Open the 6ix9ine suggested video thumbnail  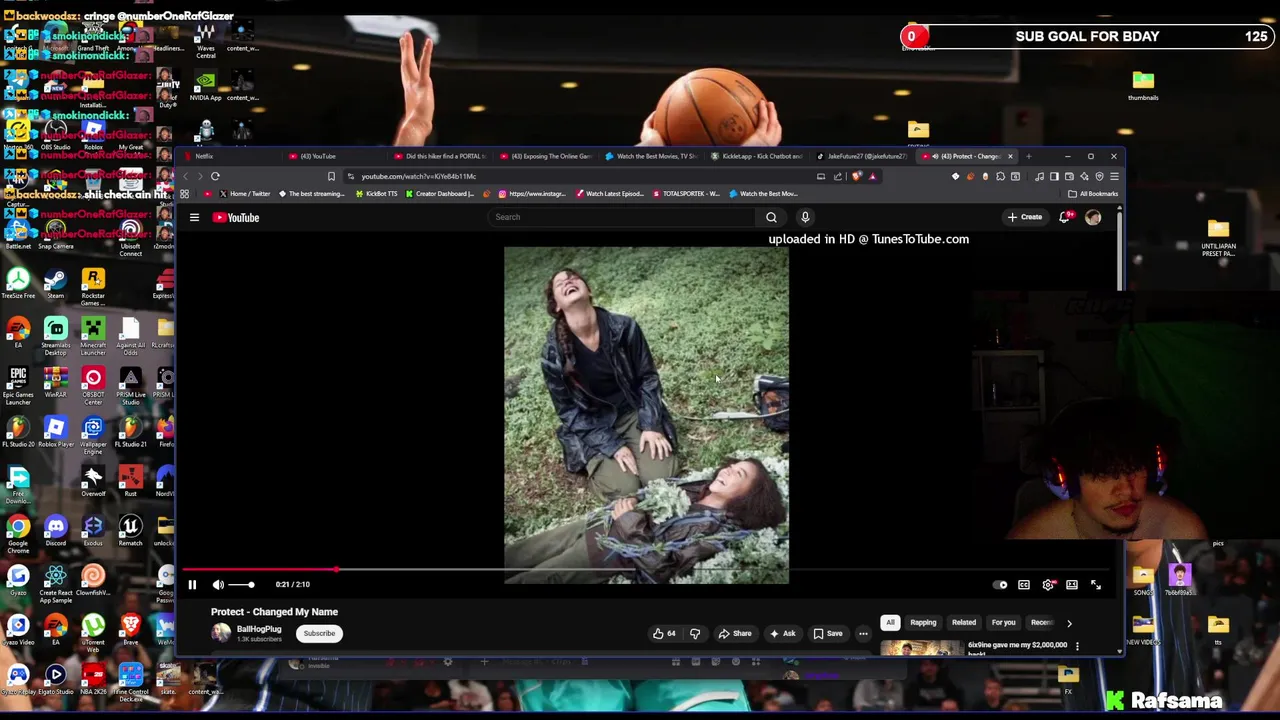pos(920,648)
